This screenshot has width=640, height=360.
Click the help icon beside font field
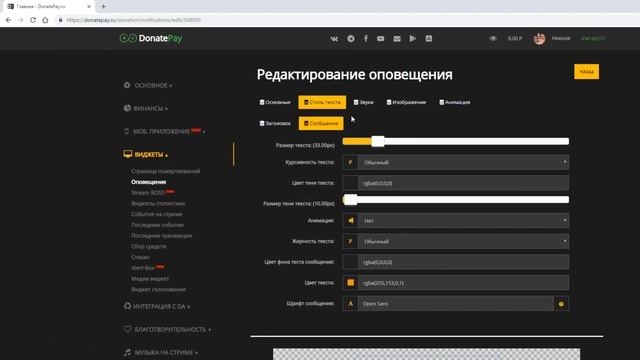561,304
